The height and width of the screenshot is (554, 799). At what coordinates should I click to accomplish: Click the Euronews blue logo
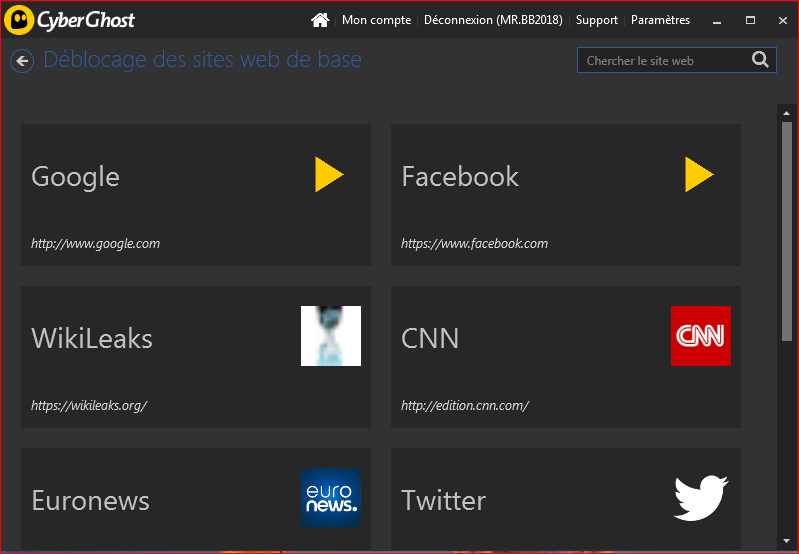coord(331,498)
